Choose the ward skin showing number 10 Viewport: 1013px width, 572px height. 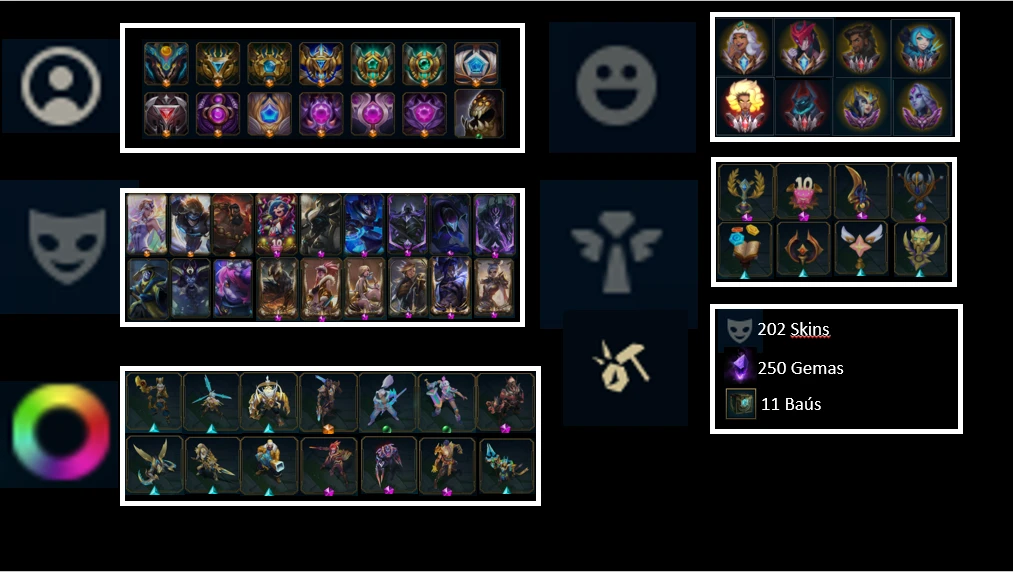803,191
